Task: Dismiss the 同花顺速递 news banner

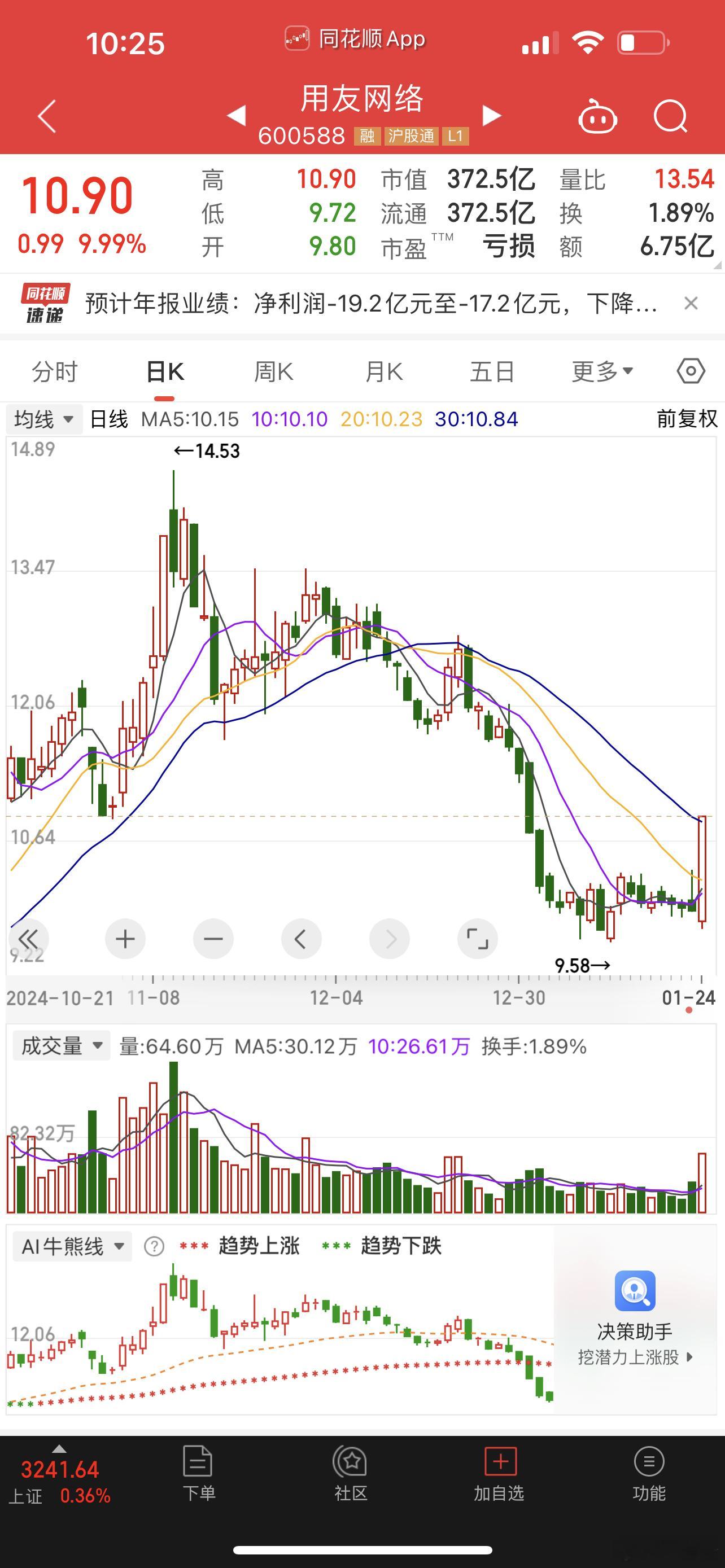Action: [691, 303]
